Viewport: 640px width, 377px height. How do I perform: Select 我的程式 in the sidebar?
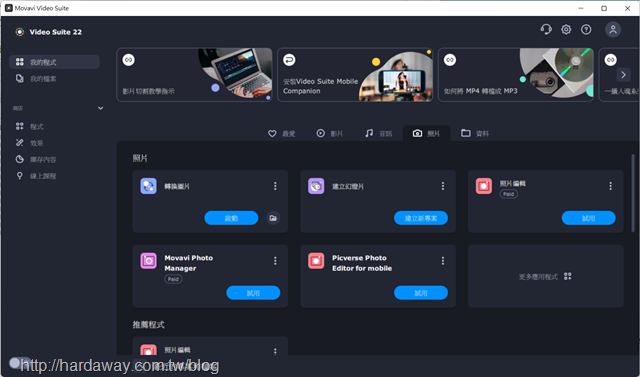pyautogui.click(x=54, y=62)
